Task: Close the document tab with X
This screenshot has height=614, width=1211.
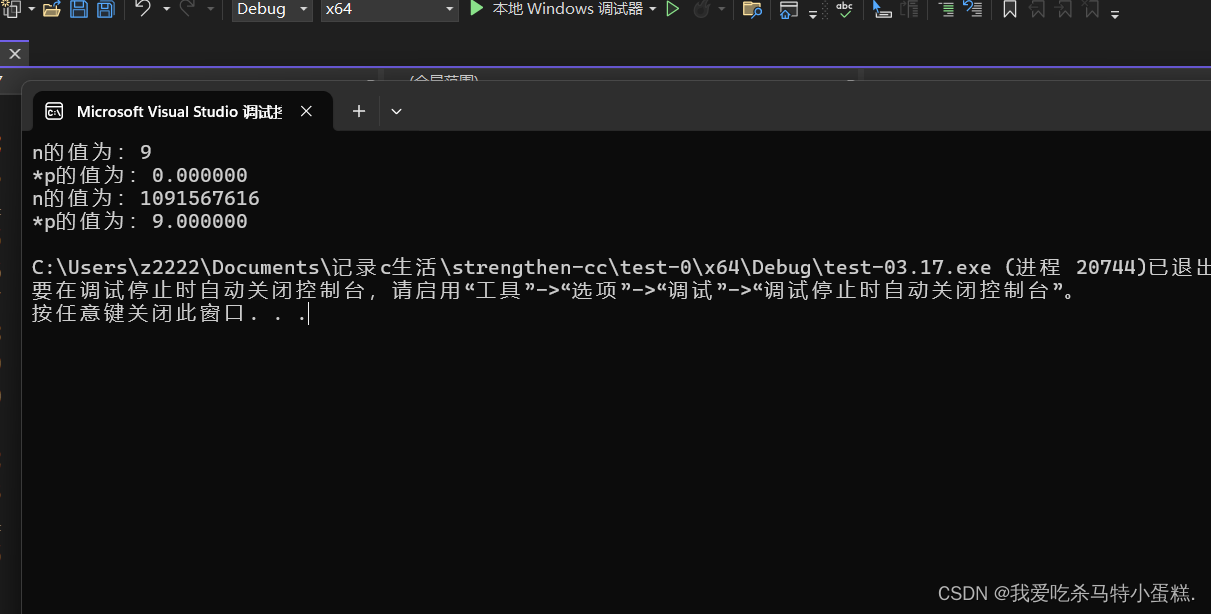Action: coord(14,53)
